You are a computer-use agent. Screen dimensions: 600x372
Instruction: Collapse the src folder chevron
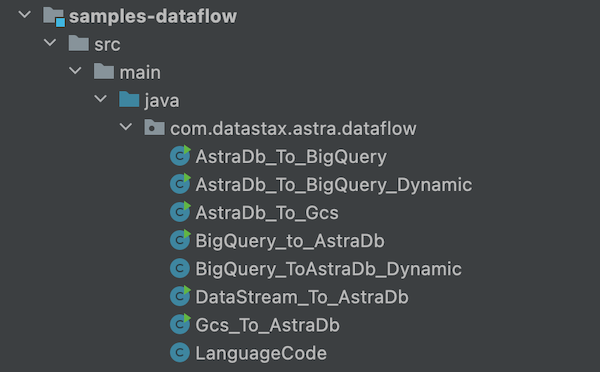pos(50,42)
